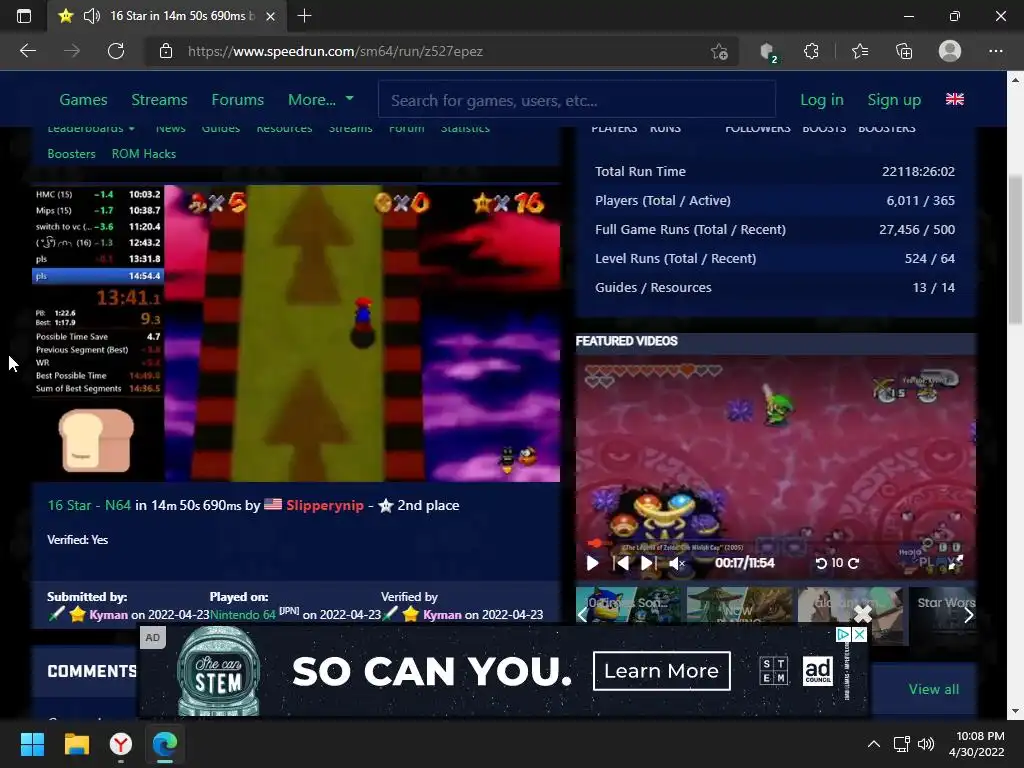The image size is (1024, 768).
Task: Click the scrollbar down arrow
Action: pos(1015,711)
